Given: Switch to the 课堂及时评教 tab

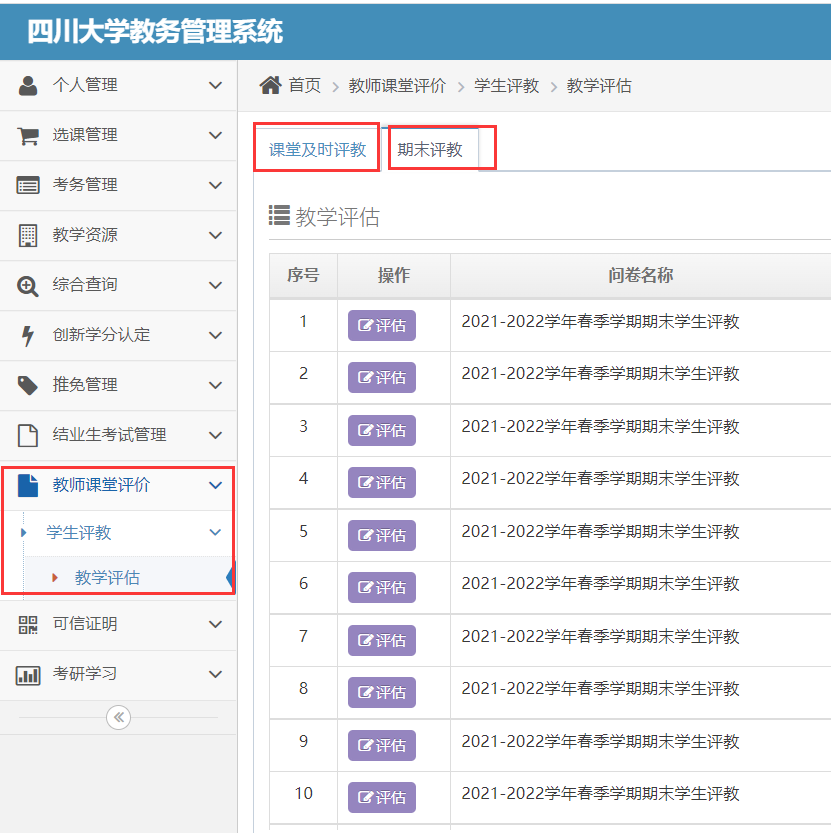Looking at the screenshot, I should pos(317,150).
